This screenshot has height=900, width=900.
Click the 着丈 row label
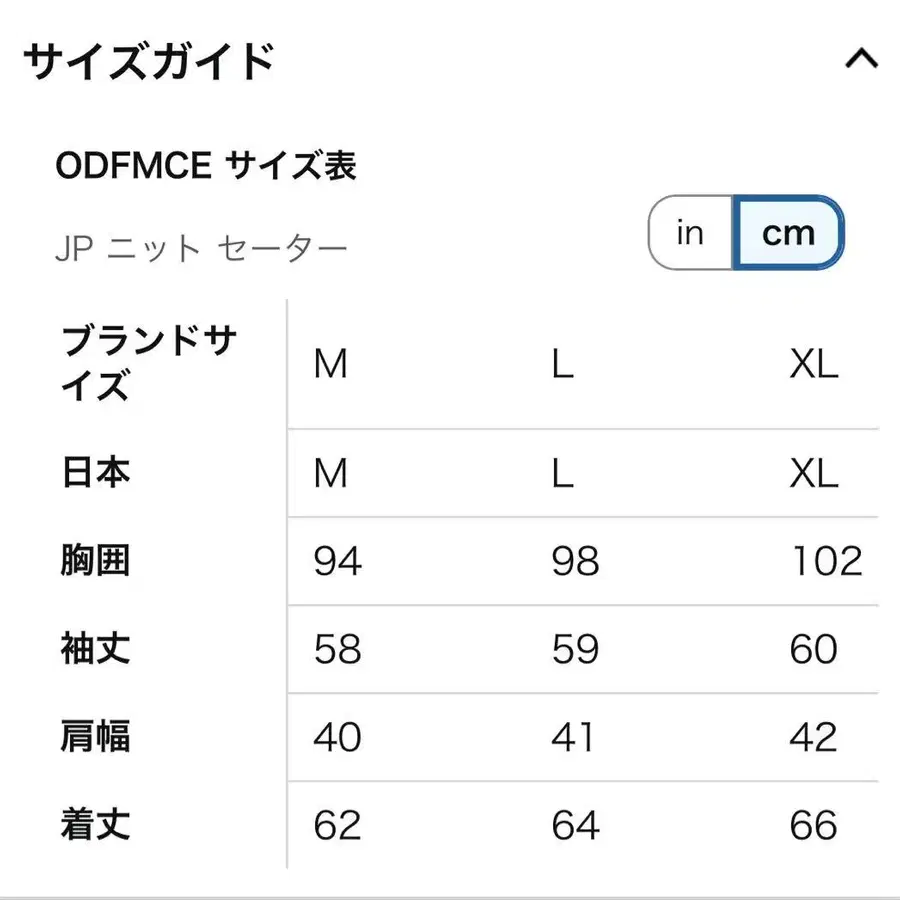coord(94,826)
